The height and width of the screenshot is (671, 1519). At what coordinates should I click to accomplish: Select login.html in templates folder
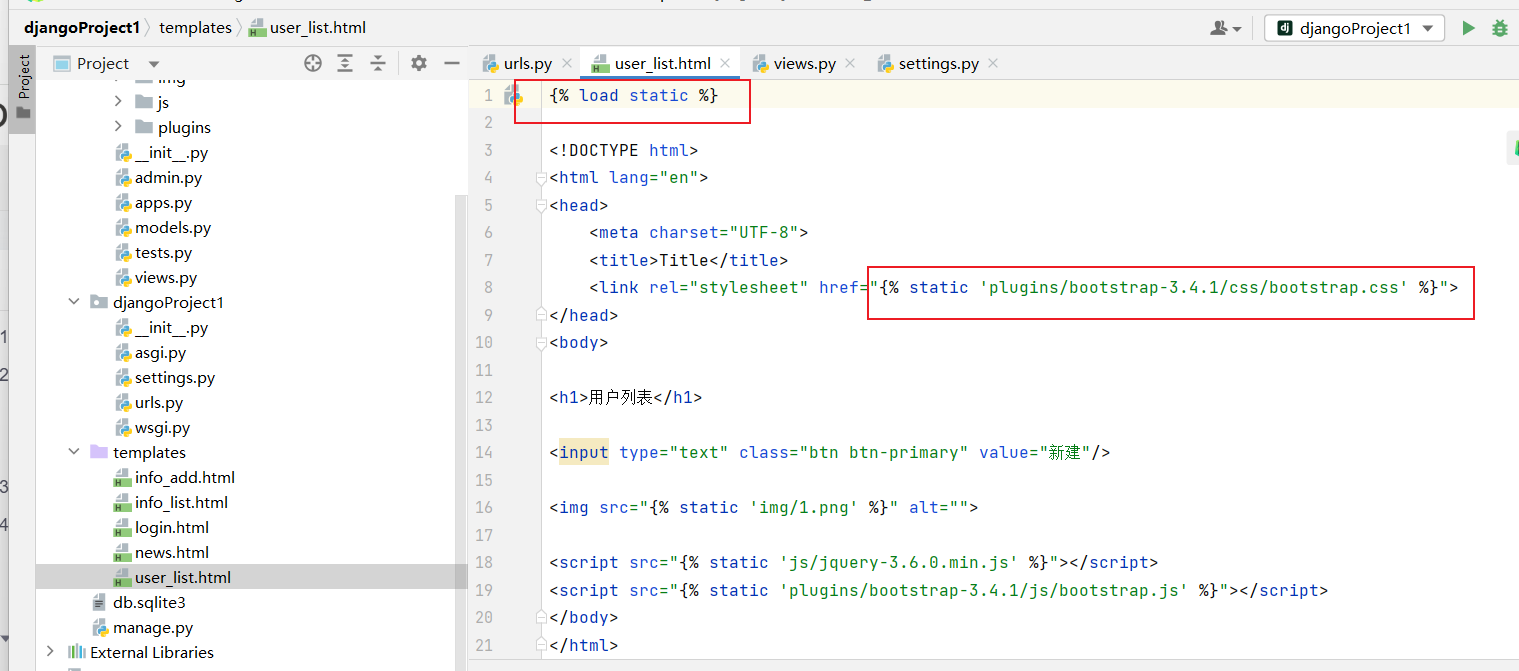(172, 527)
